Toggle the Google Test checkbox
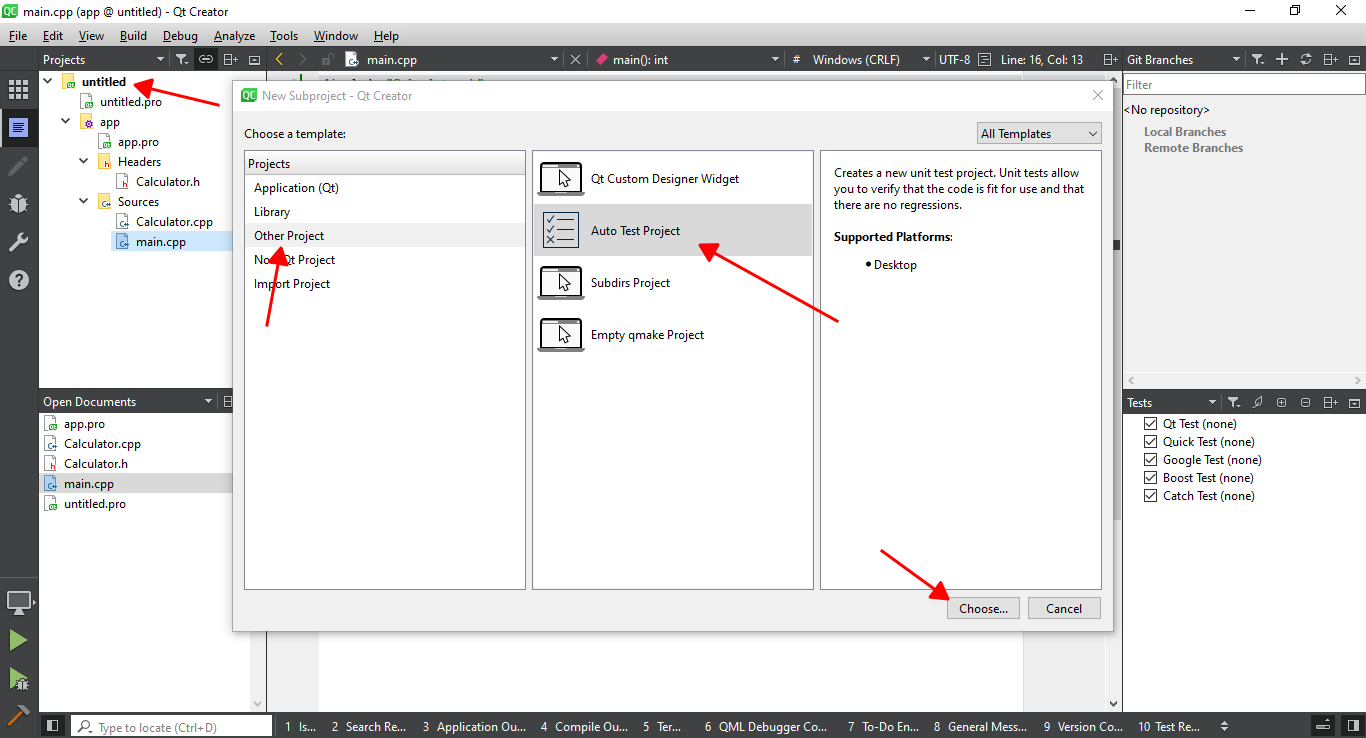Screen dimensions: 1366x738 1150,460
